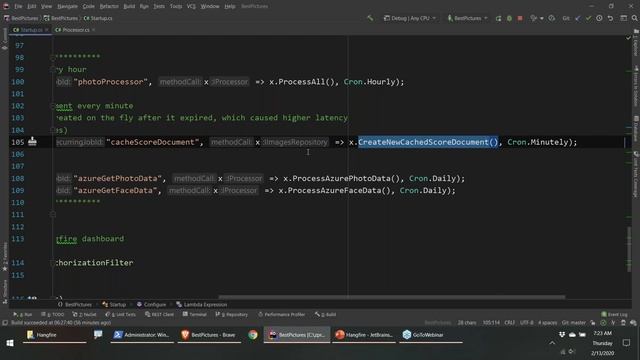Click the 4 spaces indent status item

(547, 323)
